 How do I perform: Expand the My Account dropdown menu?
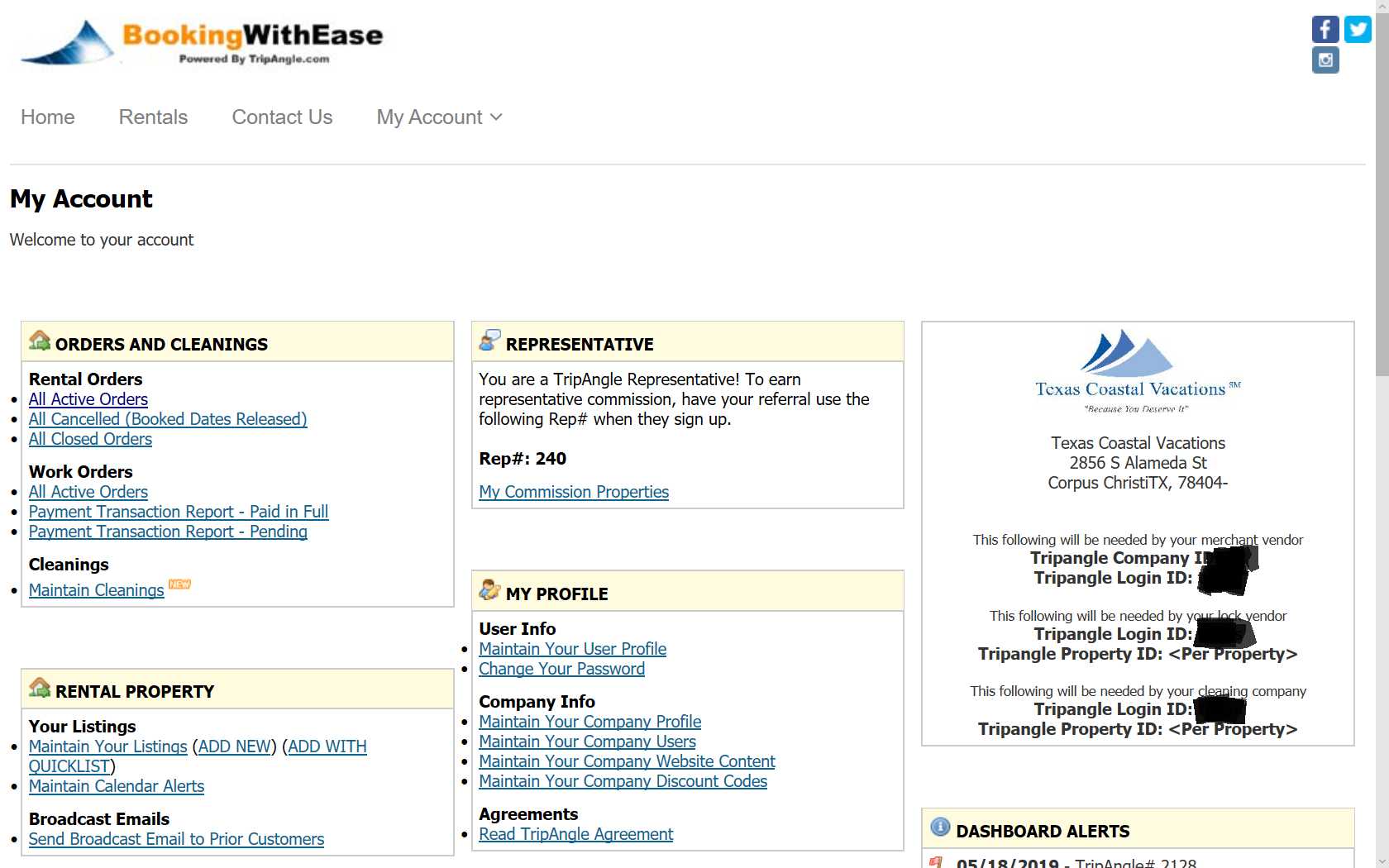point(439,117)
